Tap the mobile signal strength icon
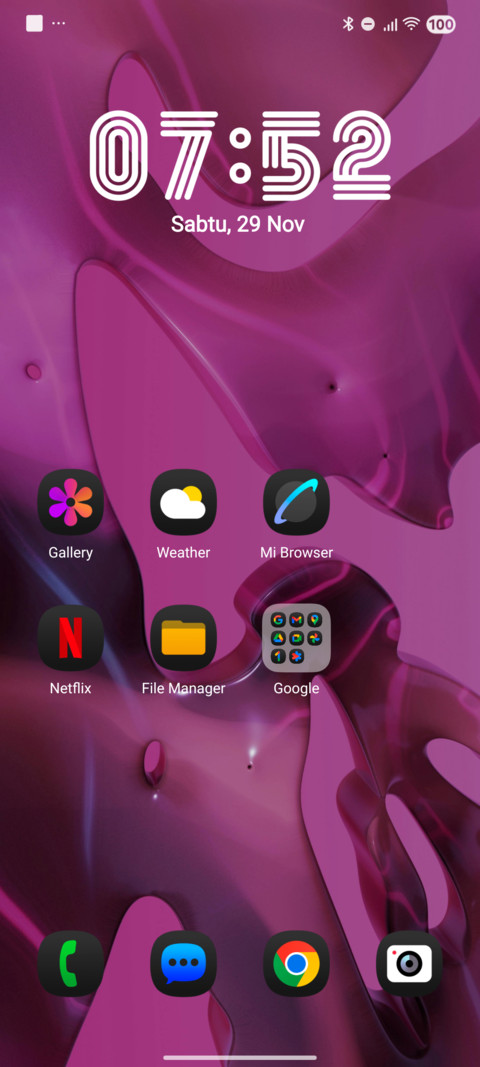 (x=390, y=25)
